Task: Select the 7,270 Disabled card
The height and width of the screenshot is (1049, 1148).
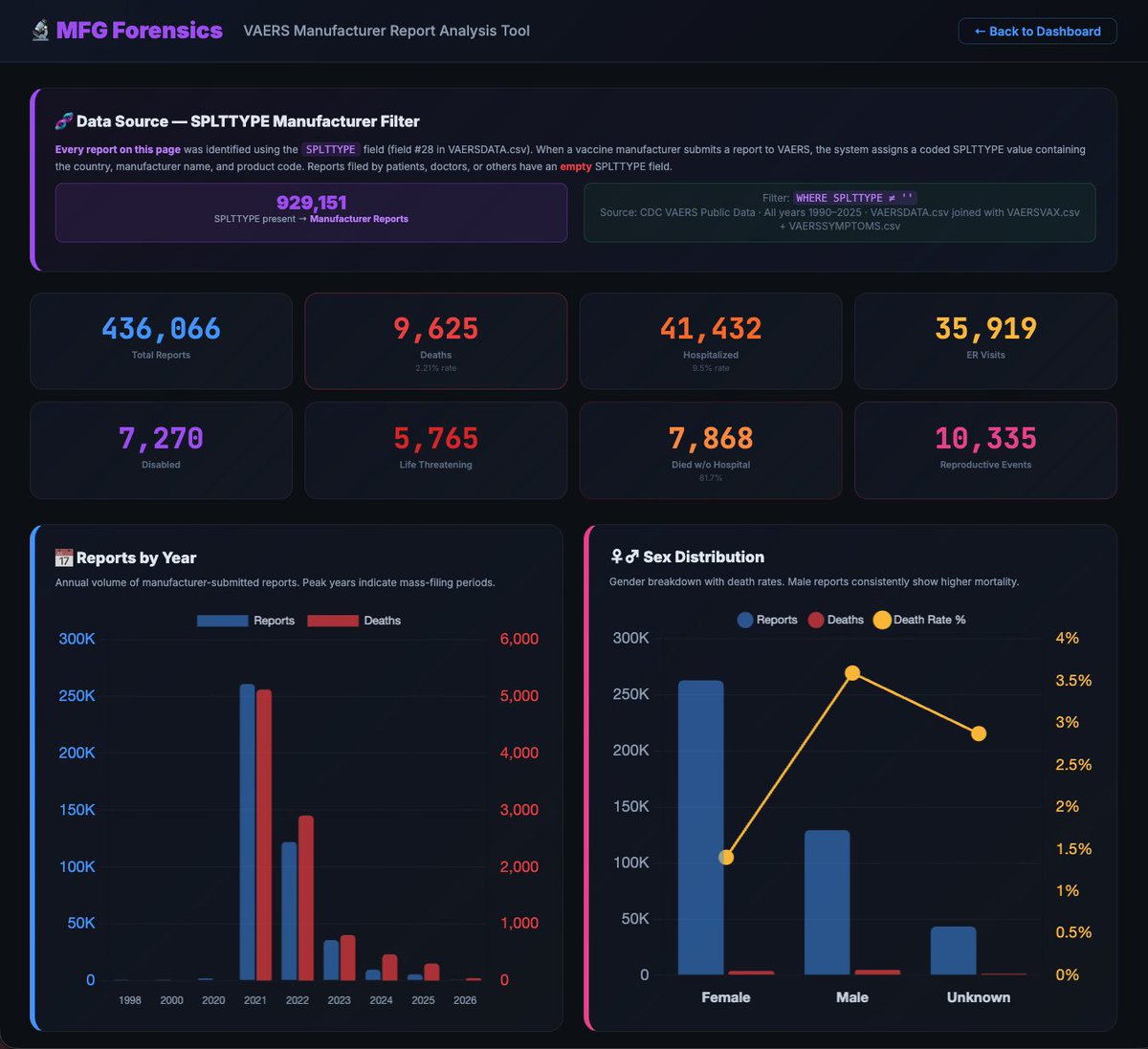Action: [x=161, y=450]
